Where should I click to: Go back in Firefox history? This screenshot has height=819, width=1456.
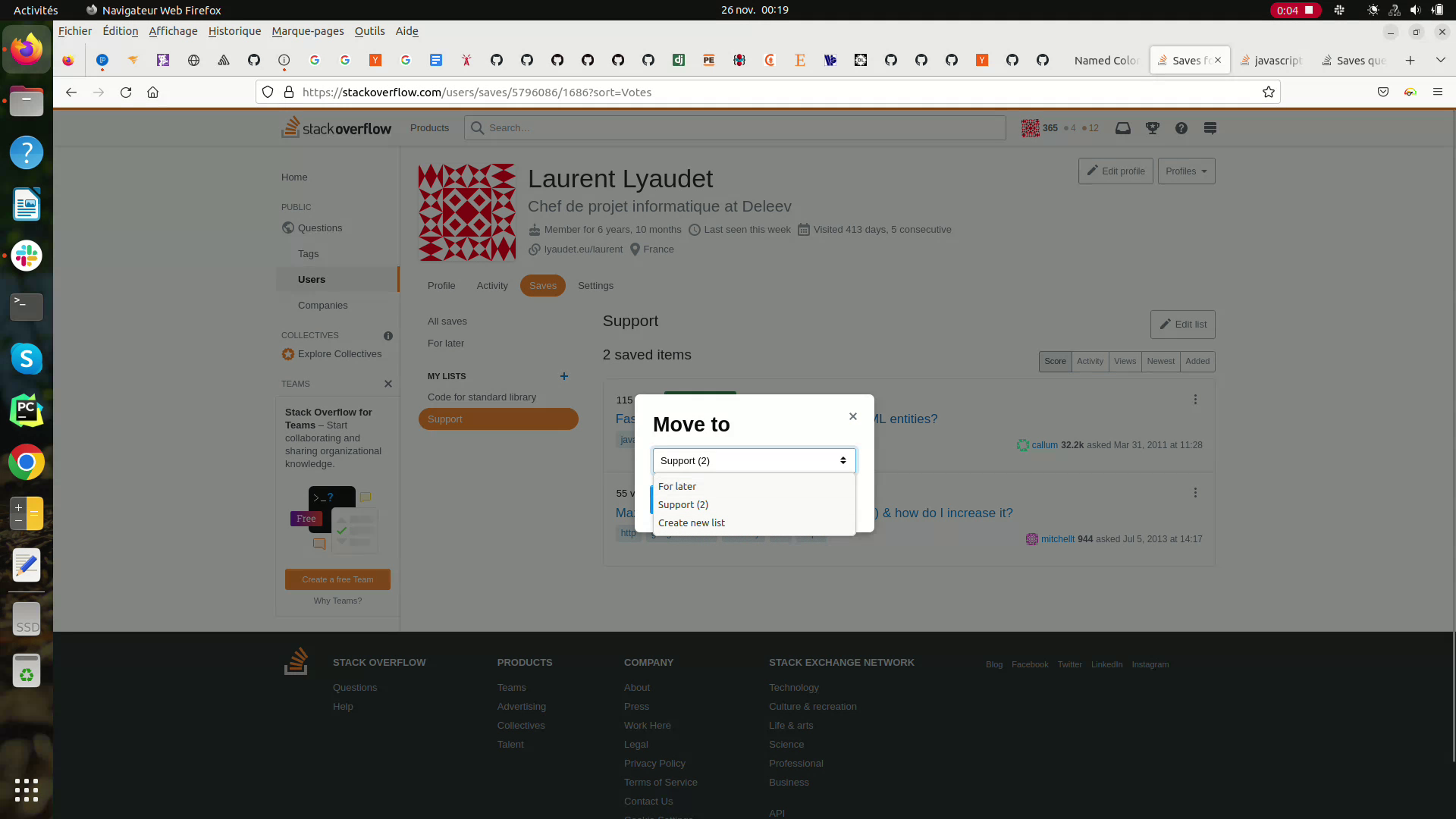[71, 93]
